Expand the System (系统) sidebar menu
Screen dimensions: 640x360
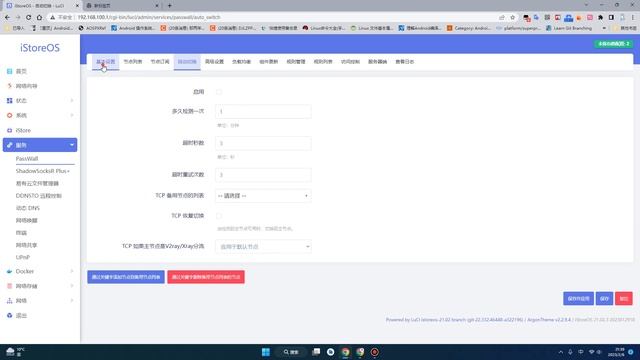(72, 116)
